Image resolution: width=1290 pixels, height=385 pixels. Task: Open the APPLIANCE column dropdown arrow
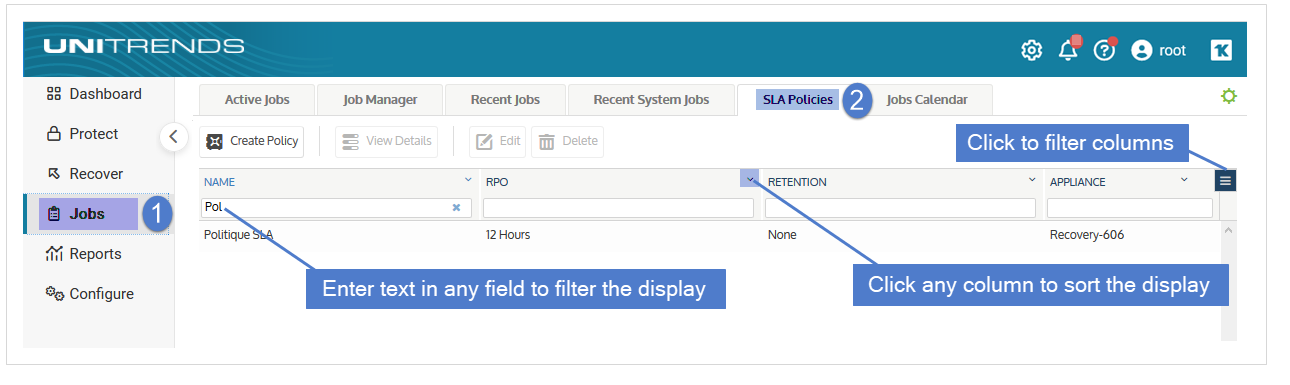coord(1184,180)
